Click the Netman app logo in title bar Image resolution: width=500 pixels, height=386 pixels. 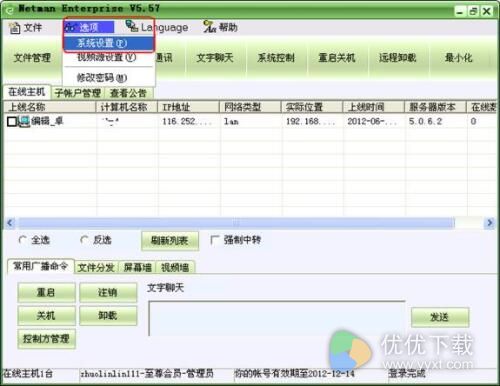[9, 9]
